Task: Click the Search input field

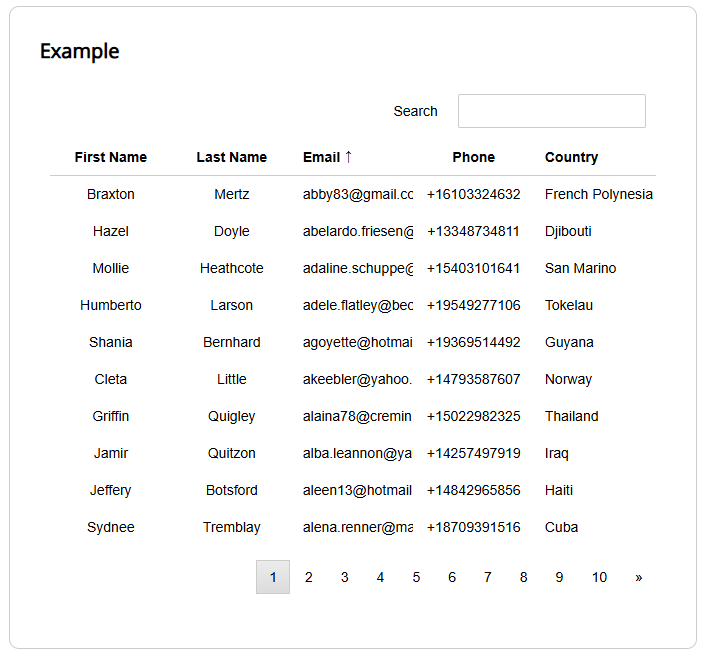Action: (x=551, y=111)
